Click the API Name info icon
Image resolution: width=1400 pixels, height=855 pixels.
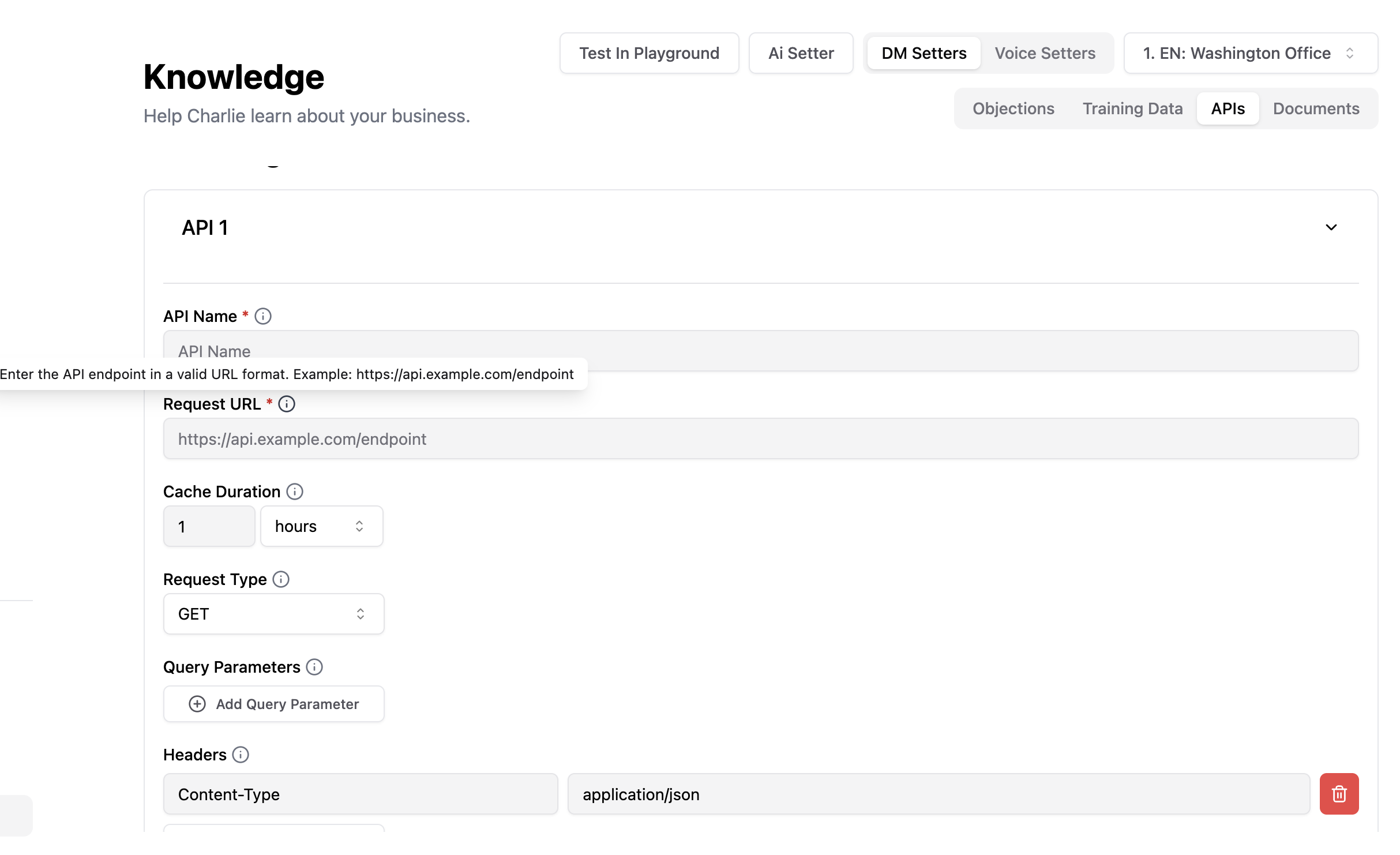point(263,316)
